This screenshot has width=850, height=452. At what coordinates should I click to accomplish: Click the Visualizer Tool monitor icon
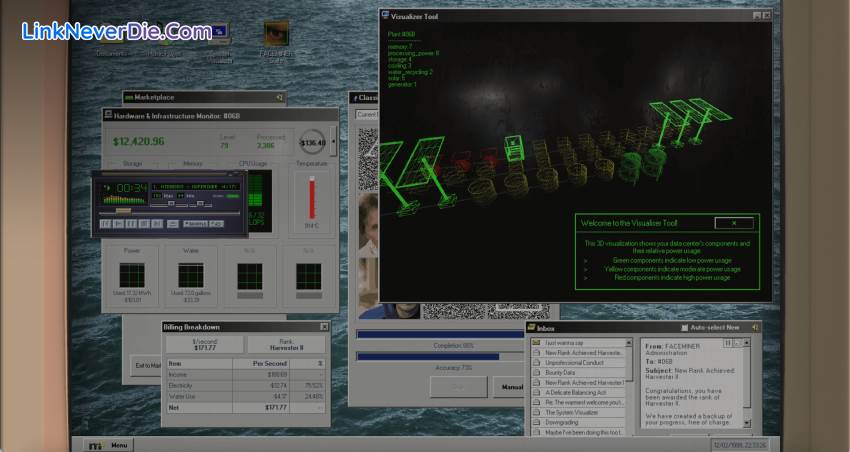pos(386,15)
